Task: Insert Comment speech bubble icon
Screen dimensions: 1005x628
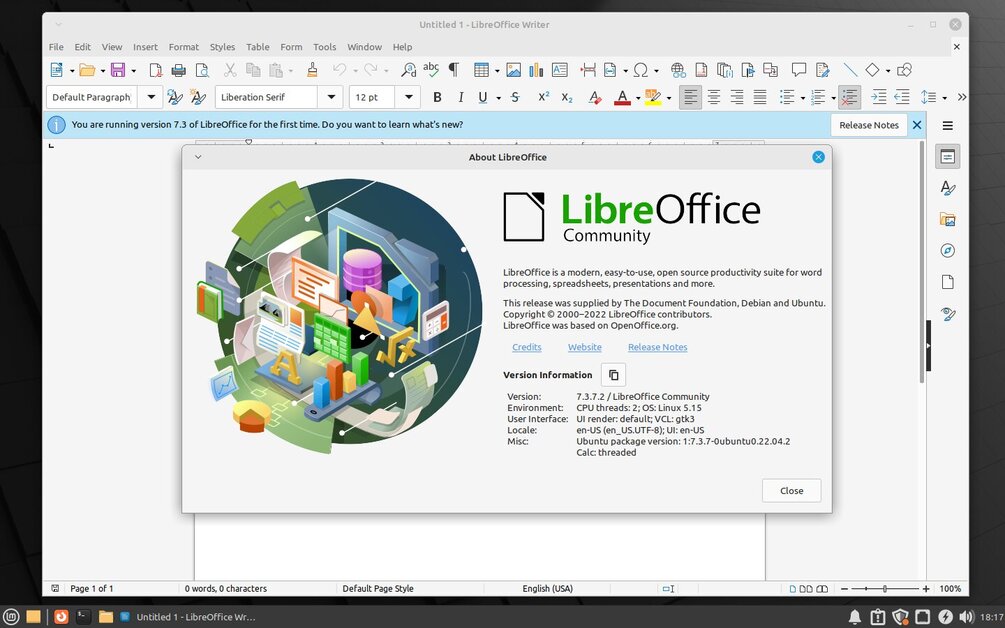Action: (x=799, y=69)
